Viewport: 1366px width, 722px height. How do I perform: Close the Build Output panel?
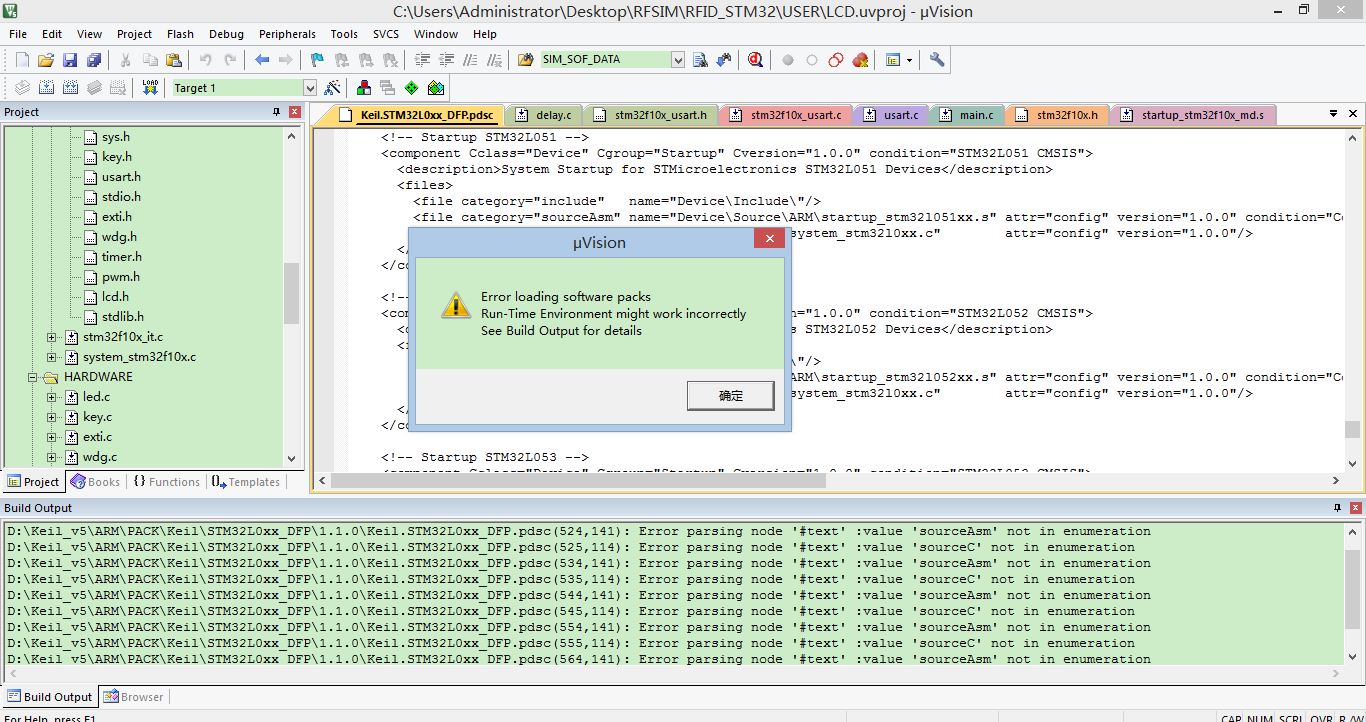pyautogui.click(x=1357, y=508)
